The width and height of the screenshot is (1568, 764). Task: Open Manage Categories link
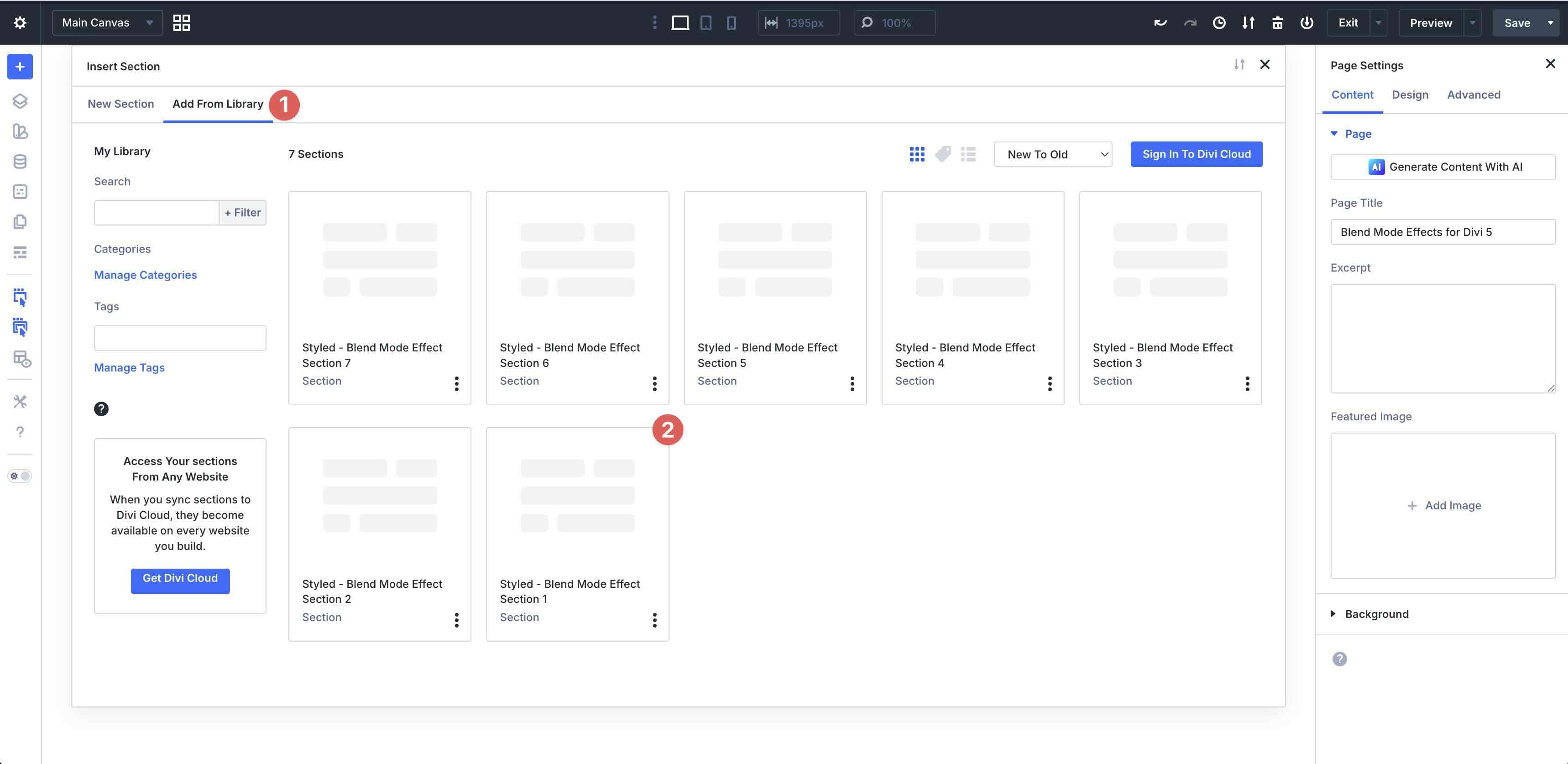click(145, 275)
